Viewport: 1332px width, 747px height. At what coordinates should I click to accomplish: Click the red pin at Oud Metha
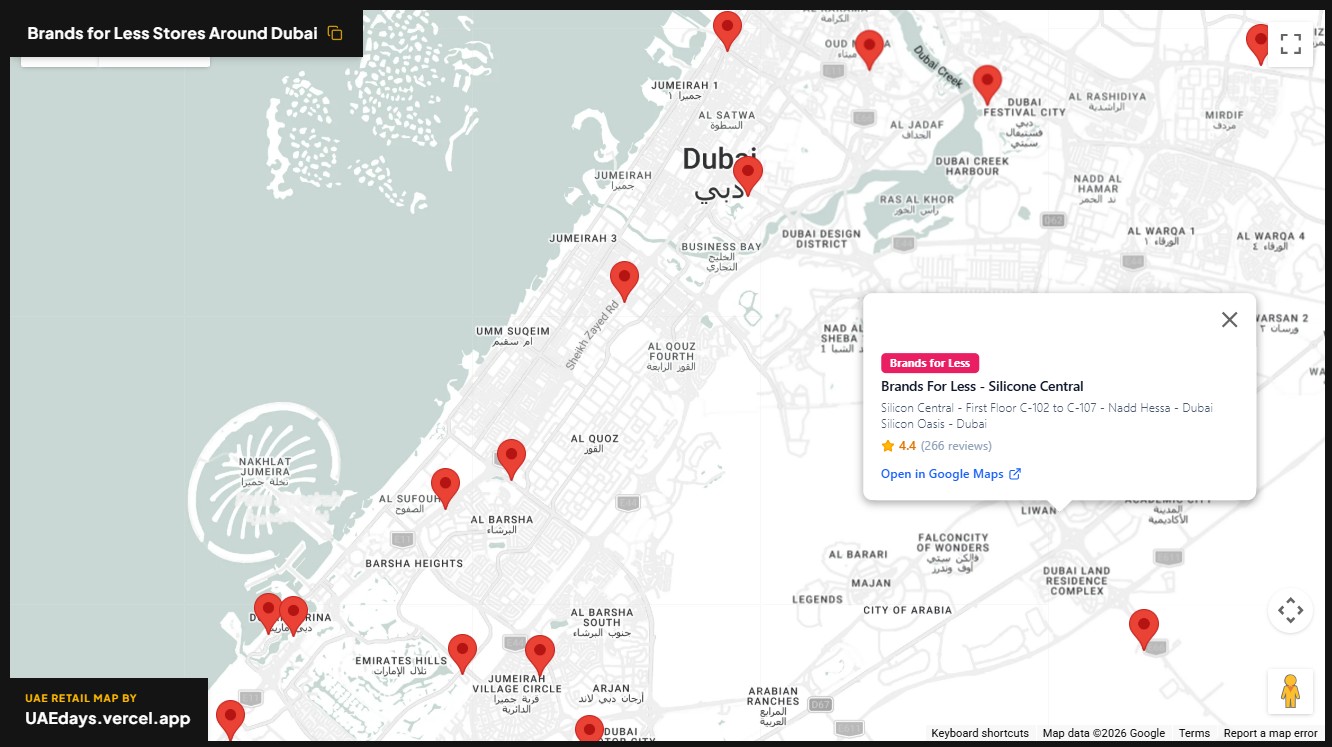(x=869, y=50)
